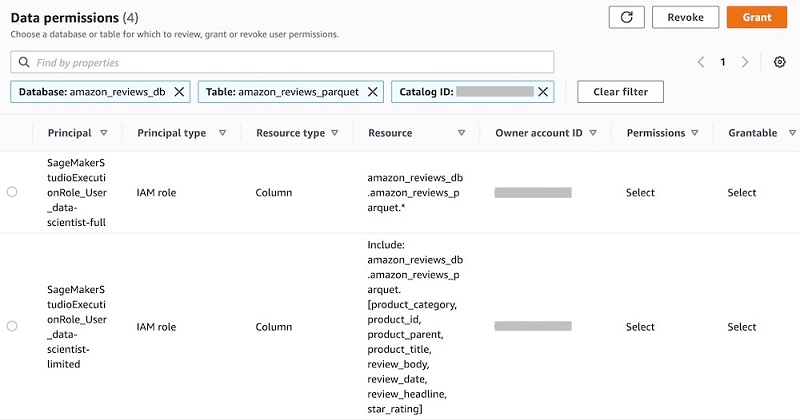The image size is (800, 420).
Task: Click the Include column list resource cell
Action: [415, 327]
